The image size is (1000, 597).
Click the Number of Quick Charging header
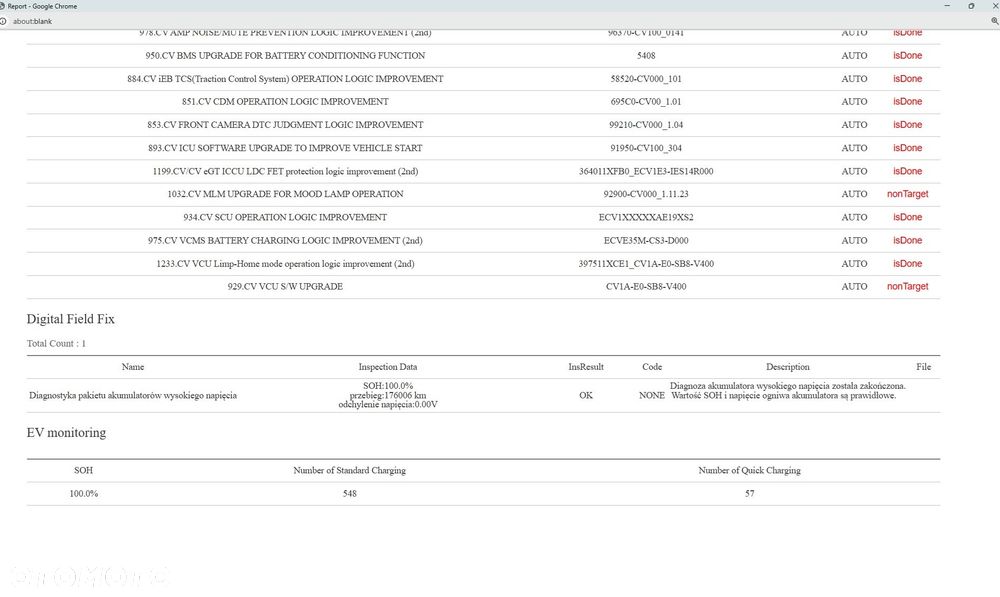pos(749,470)
